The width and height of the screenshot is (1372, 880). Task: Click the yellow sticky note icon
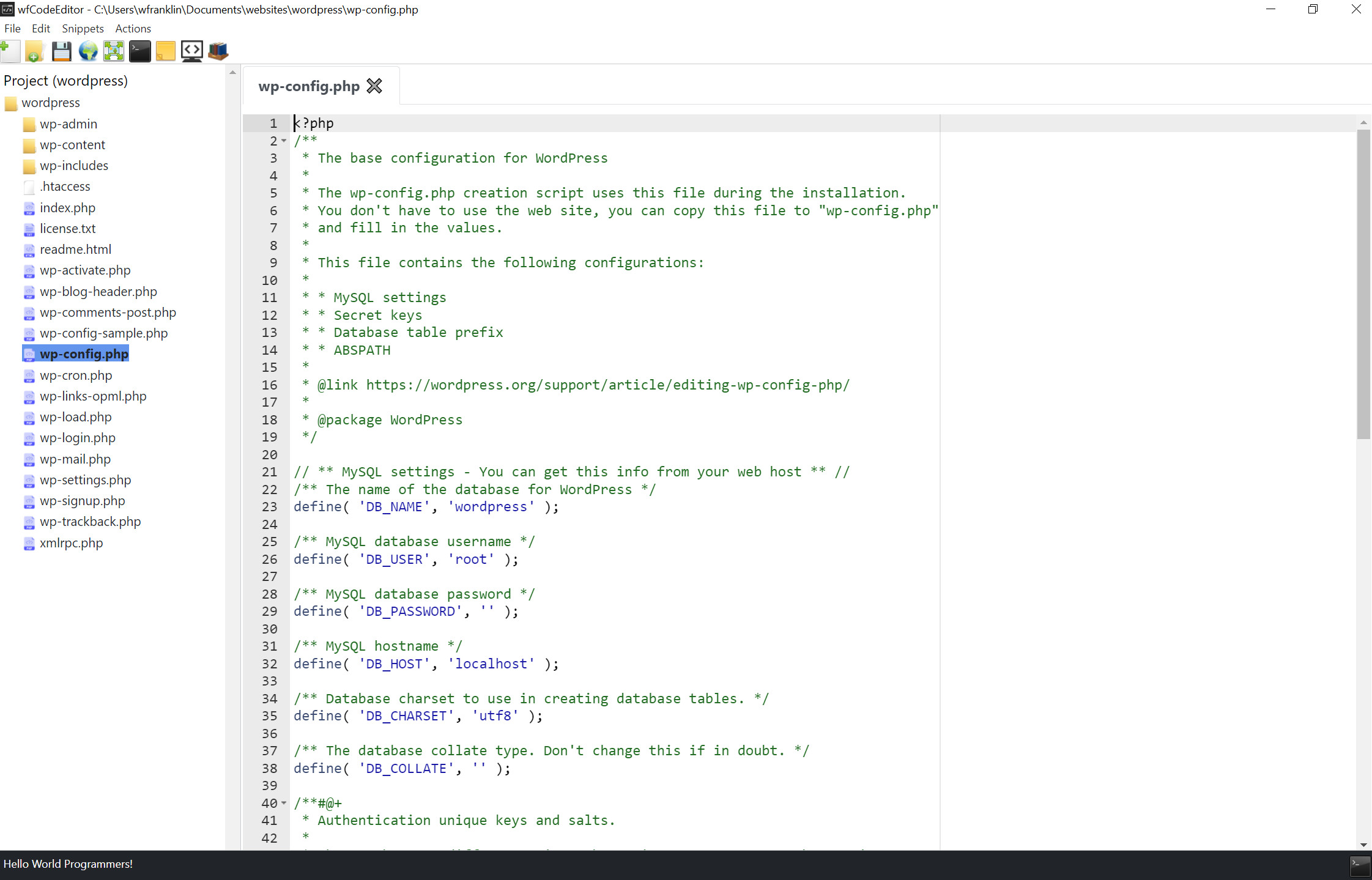click(165, 51)
